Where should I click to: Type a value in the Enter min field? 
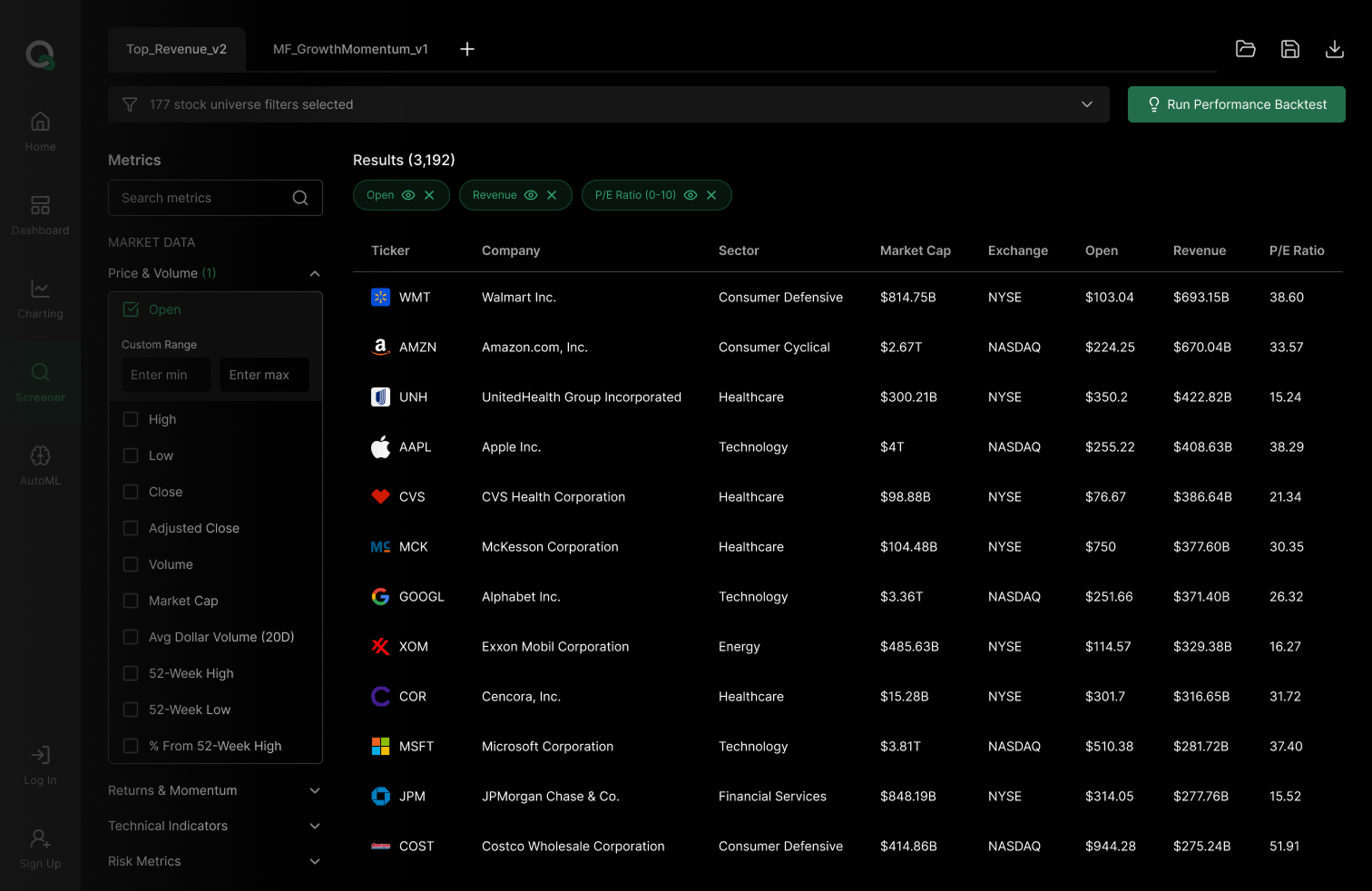165,374
